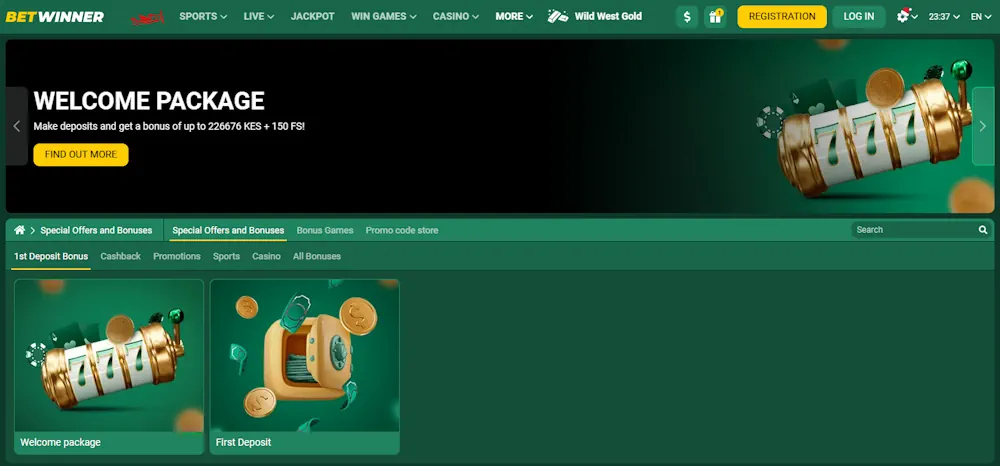Image resolution: width=1000 pixels, height=466 pixels.
Task: Click Special Offers and Bonuses breadcrumb
Action: (96, 230)
